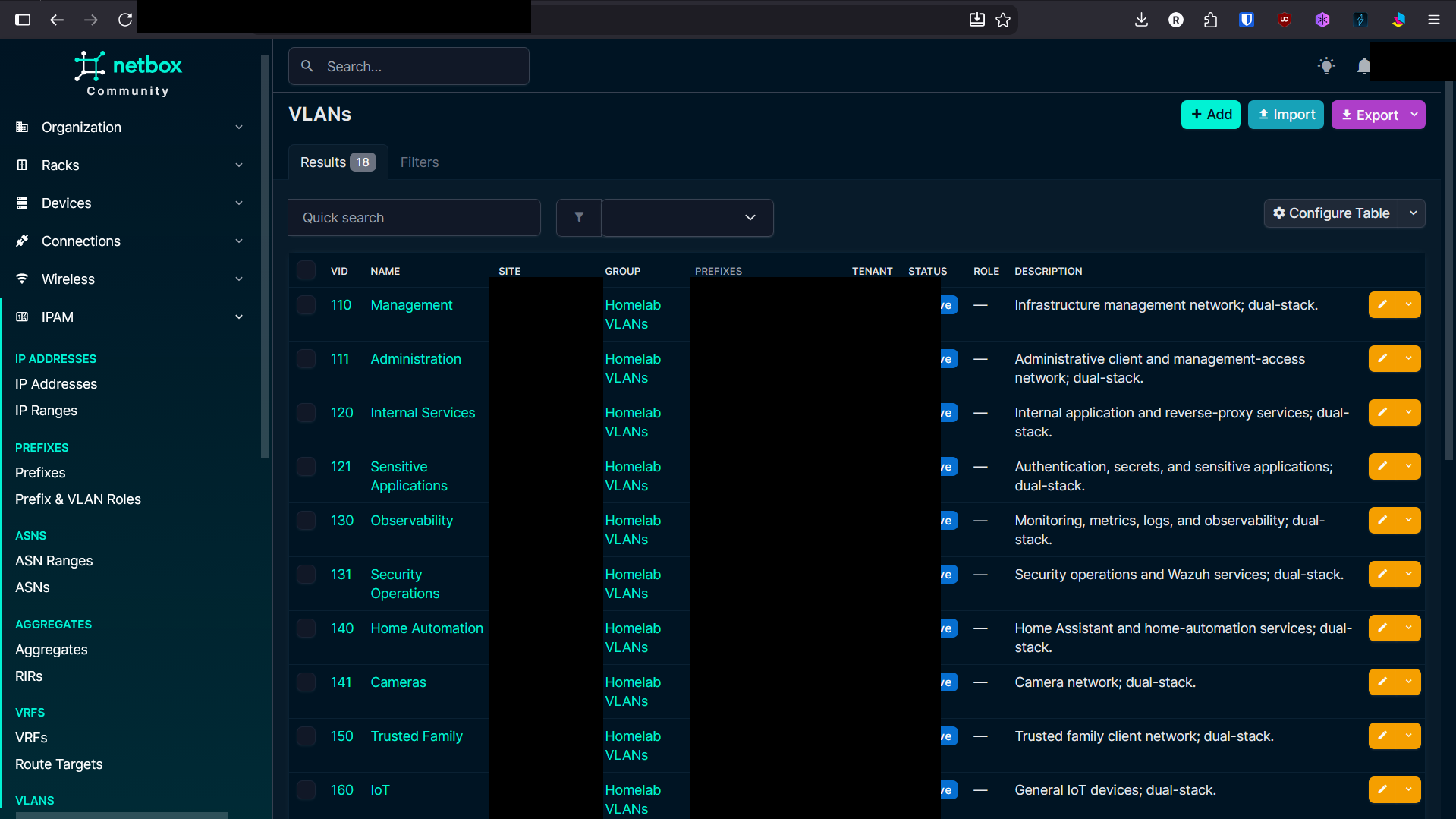Open the Export dropdown arrow
This screenshot has width=1456, height=819.
pyautogui.click(x=1414, y=115)
